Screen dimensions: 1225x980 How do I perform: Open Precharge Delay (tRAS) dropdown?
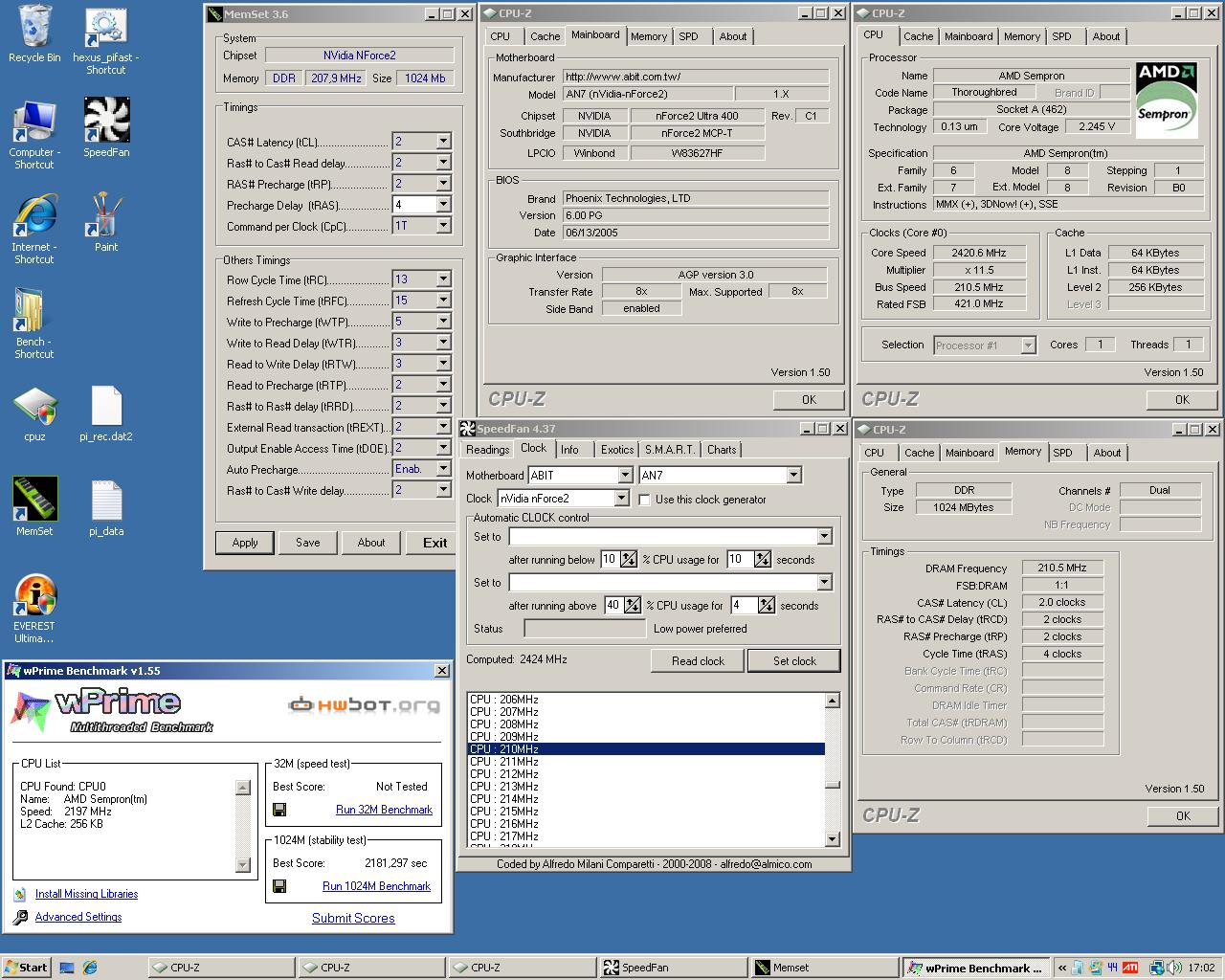tap(443, 205)
